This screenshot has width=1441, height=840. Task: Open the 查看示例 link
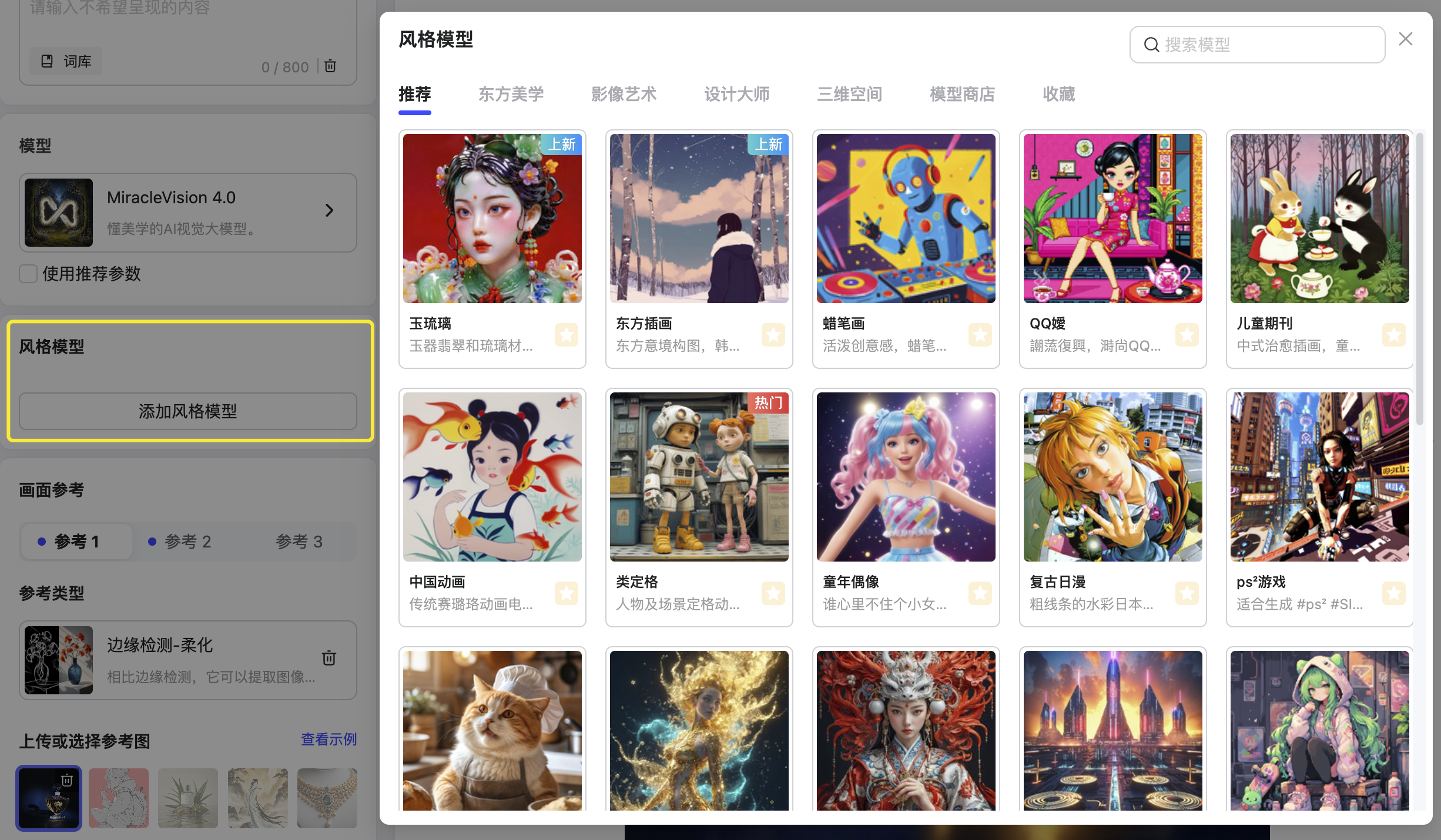tap(329, 739)
